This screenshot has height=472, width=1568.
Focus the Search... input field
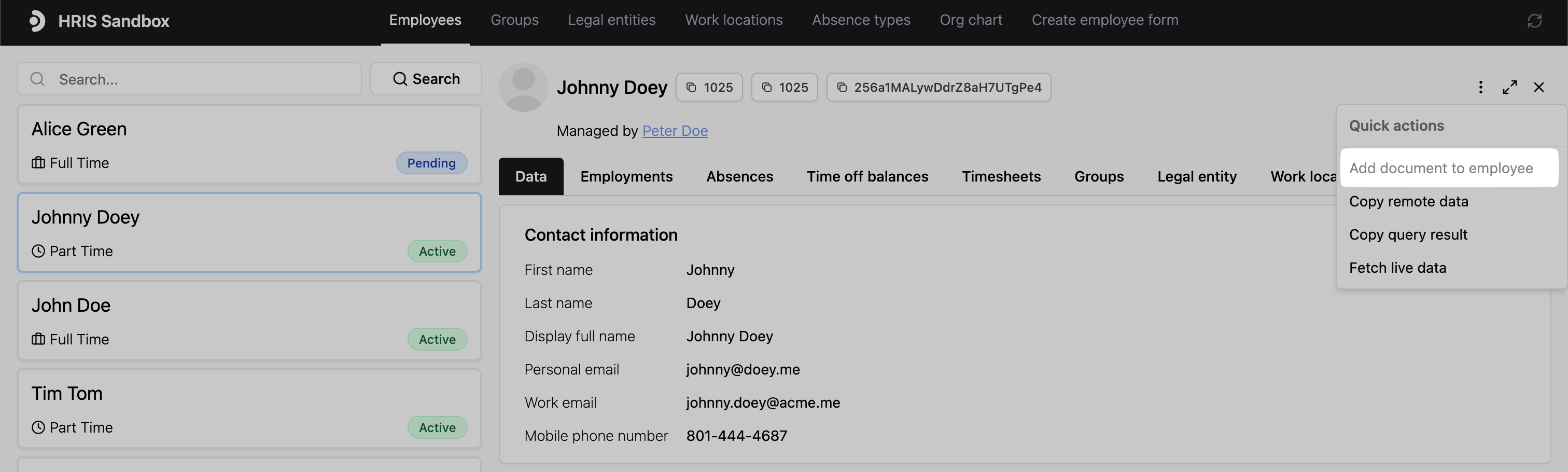pyautogui.click(x=189, y=79)
